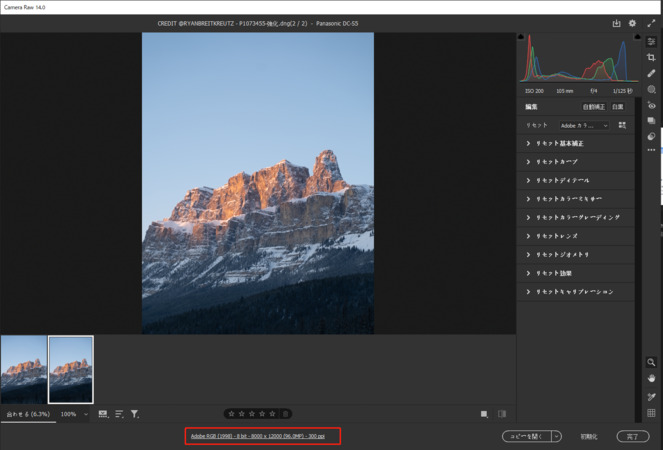Toggle the grid overlay icon
Screen dimensions: 663x450
point(651,413)
